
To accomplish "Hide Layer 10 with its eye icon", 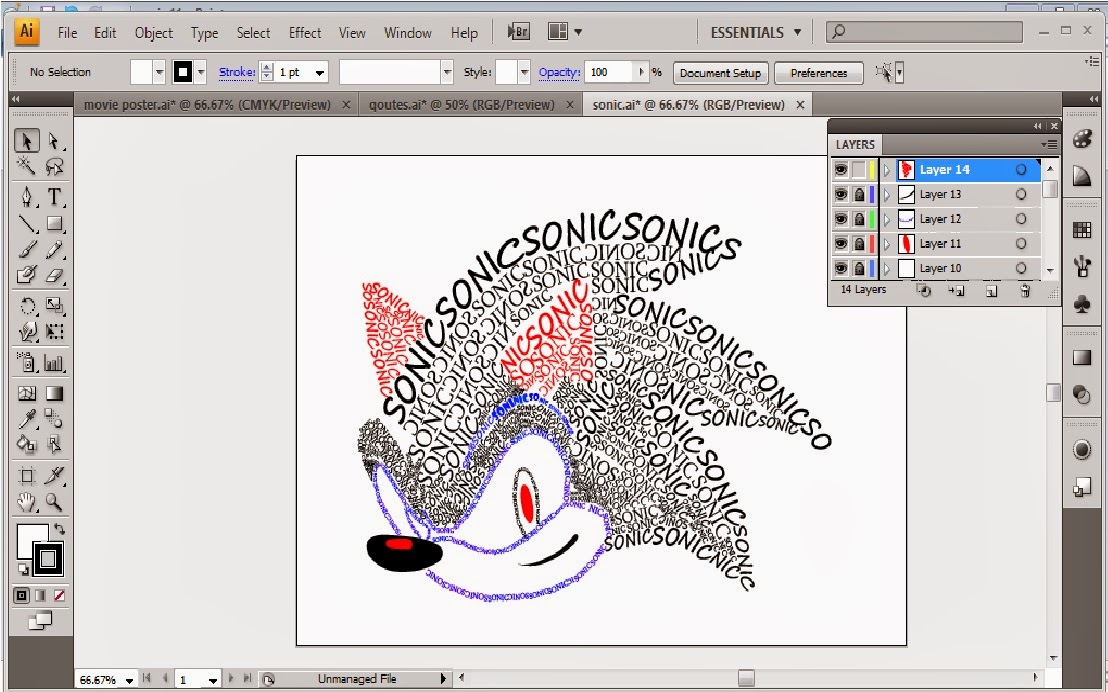I will tap(840, 269).
